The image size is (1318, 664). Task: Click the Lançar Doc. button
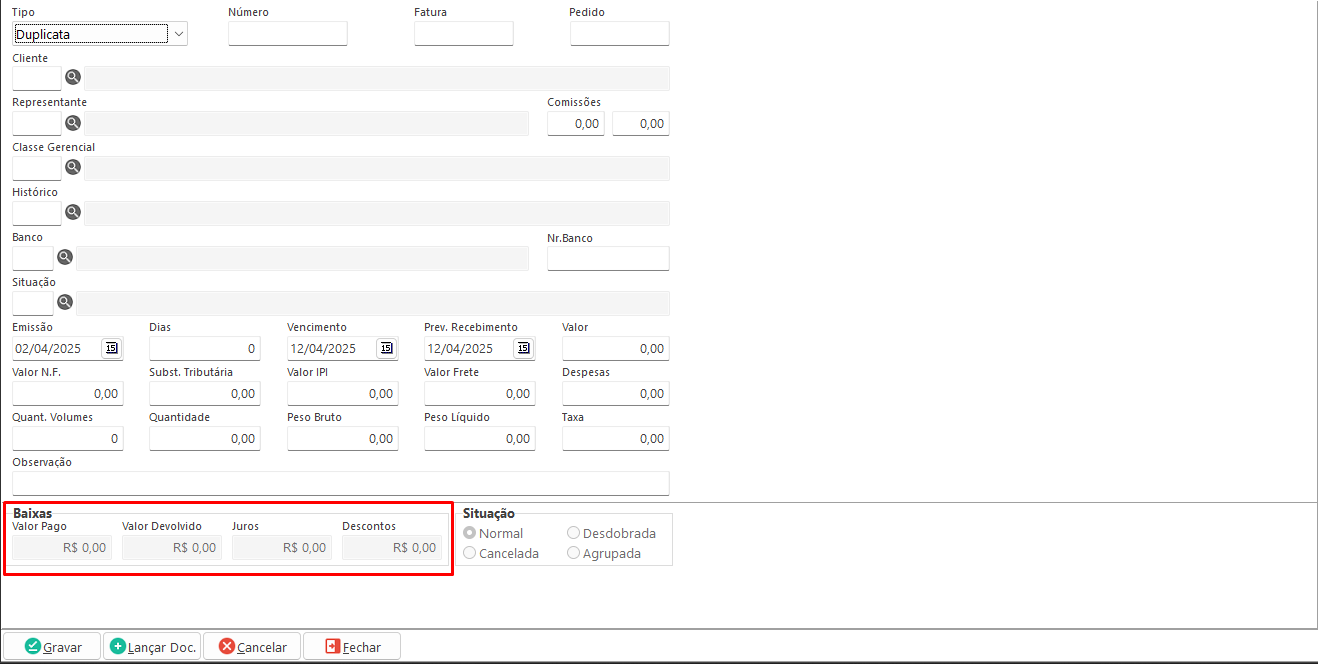tap(152, 646)
